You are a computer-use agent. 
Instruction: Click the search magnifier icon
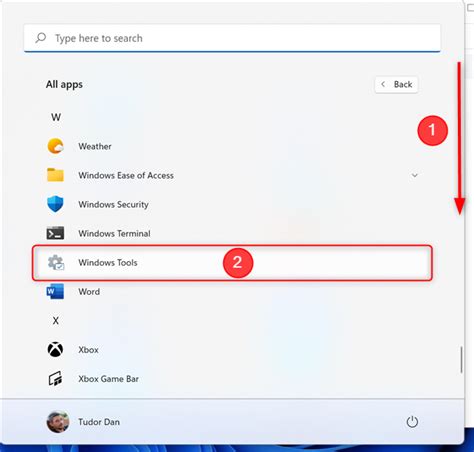[x=41, y=38]
